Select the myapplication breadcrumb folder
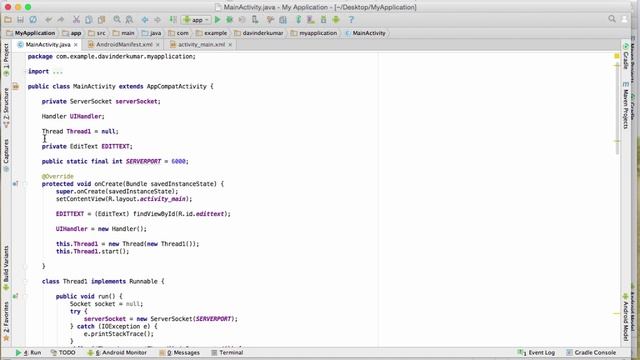 click(x=314, y=33)
